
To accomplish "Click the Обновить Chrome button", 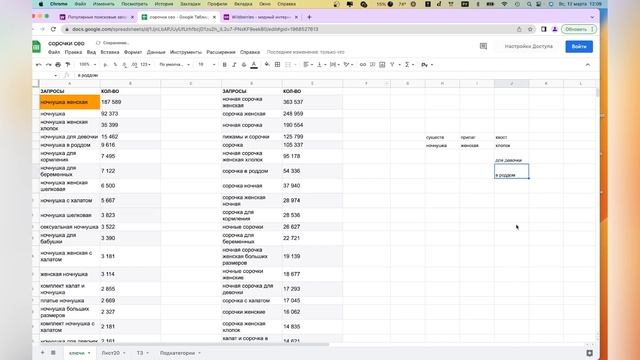I will pos(579,29).
